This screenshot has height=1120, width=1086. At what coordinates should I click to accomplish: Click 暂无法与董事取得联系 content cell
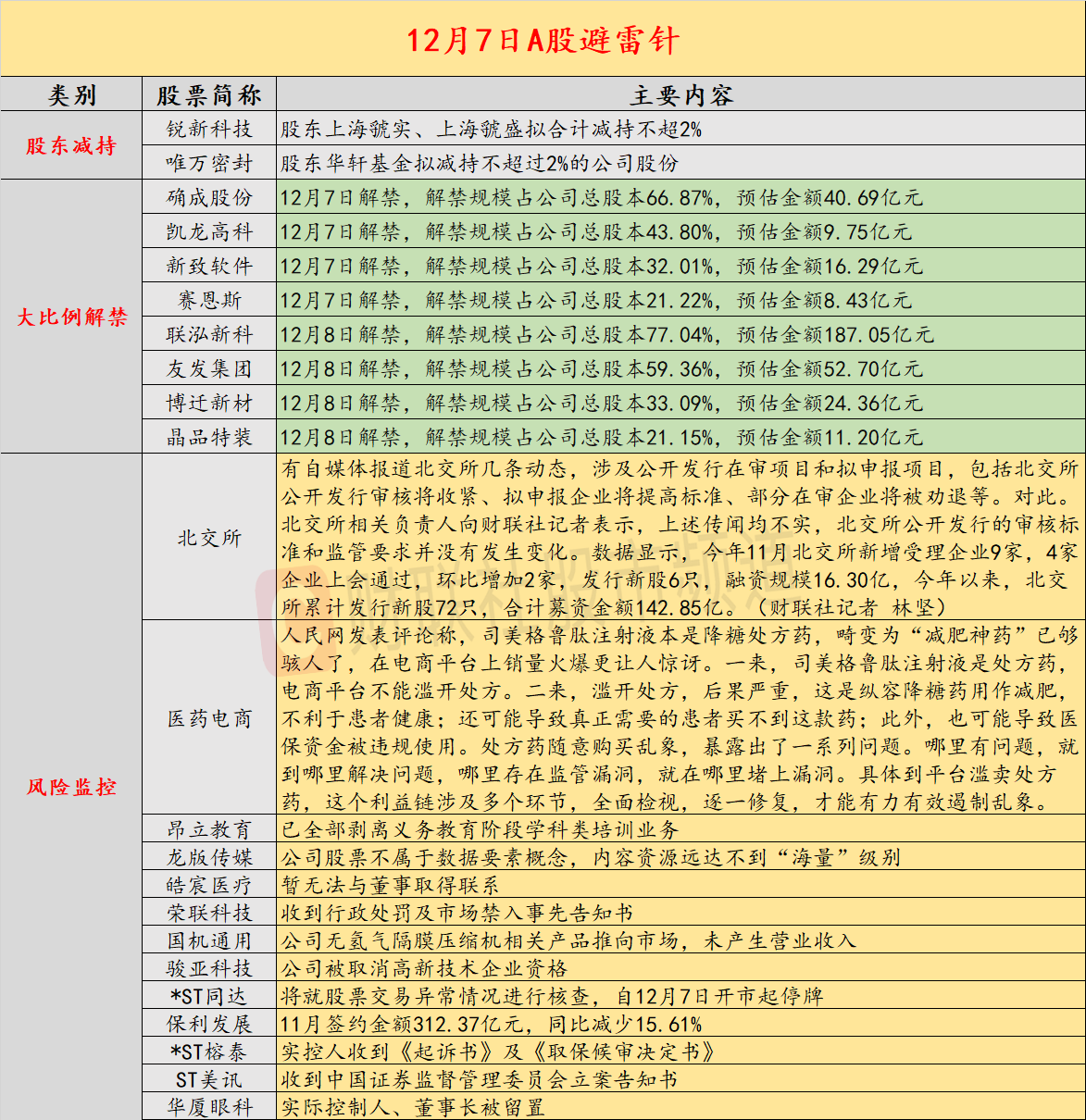(680, 885)
